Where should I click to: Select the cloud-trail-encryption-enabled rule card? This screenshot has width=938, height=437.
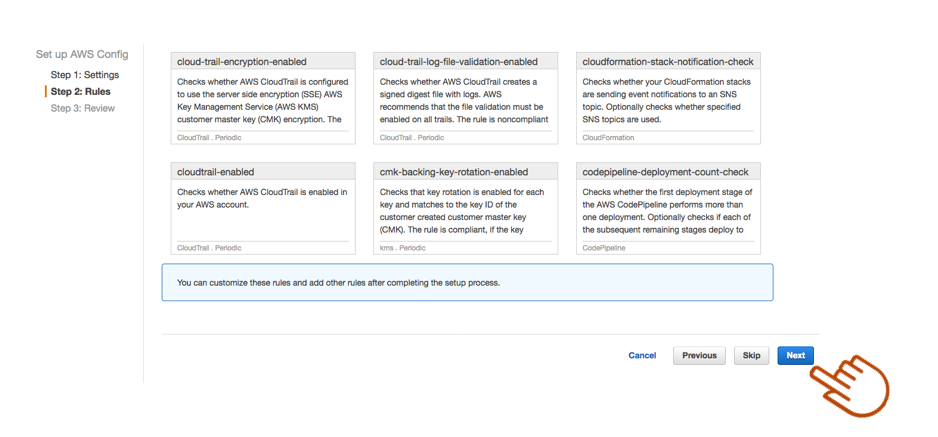point(263,98)
